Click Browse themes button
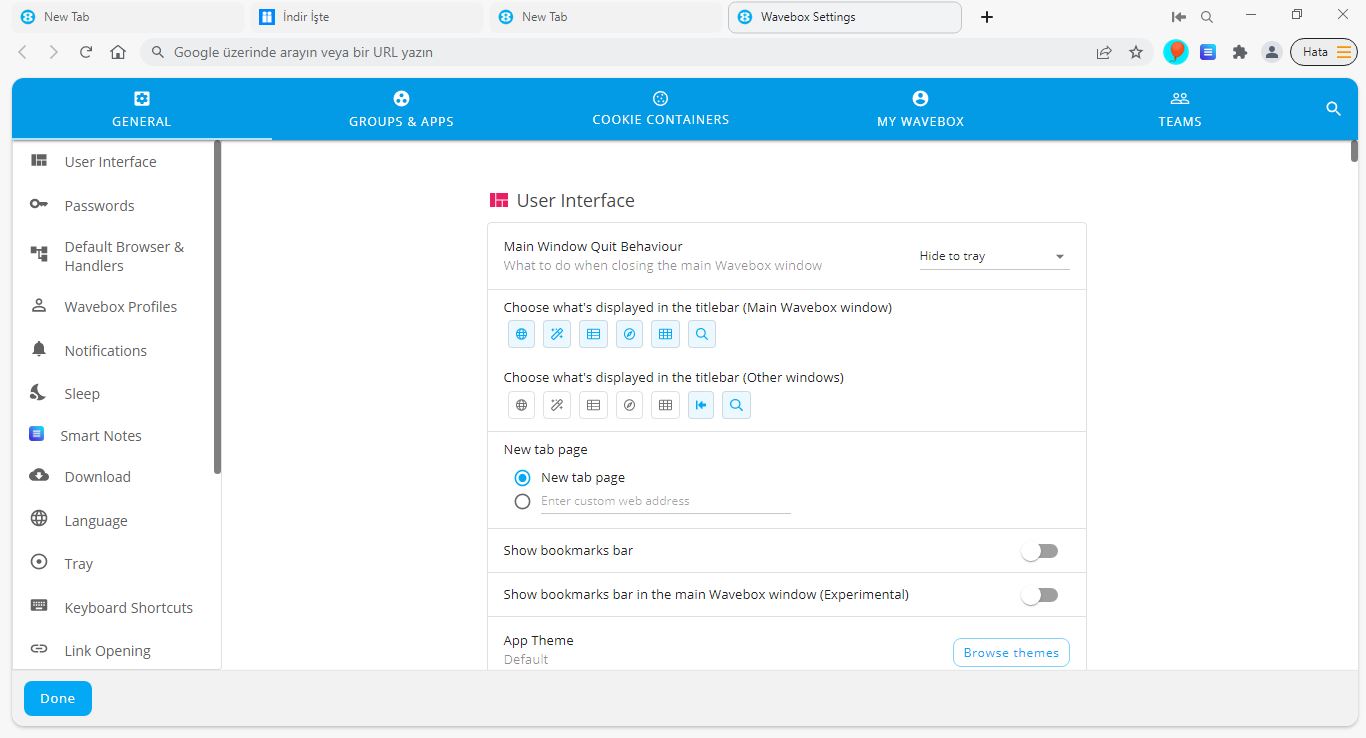 click(1011, 653)
